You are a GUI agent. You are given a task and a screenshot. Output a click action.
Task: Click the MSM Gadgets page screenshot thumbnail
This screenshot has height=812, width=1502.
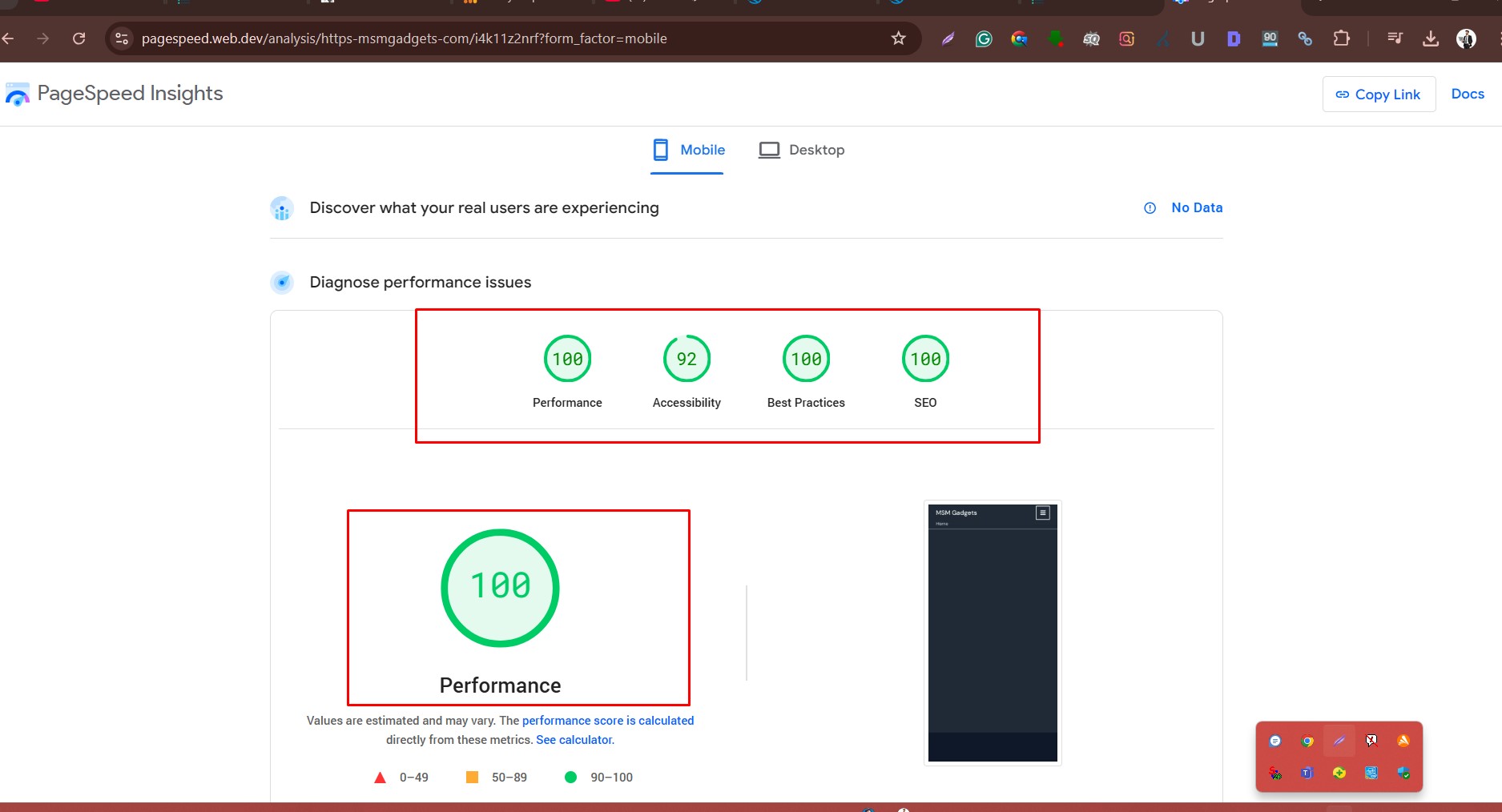(x=993, y=633)
